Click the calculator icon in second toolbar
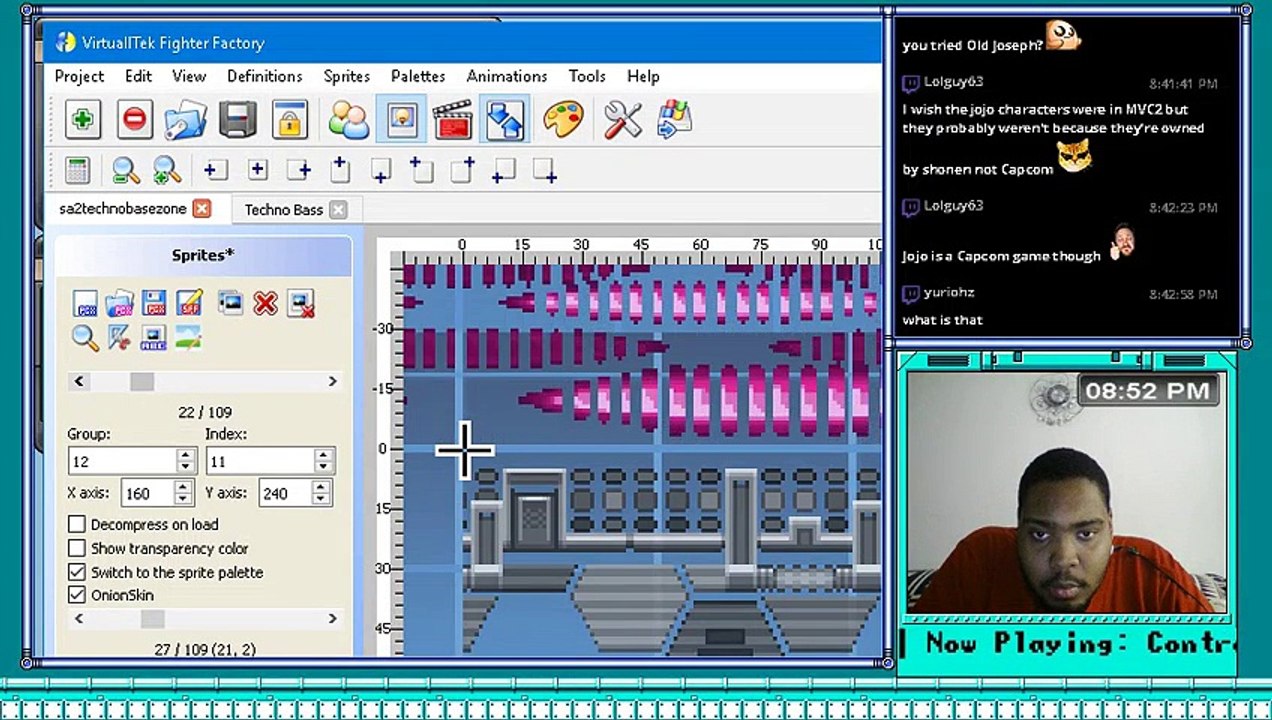1272x720 pixels. 78,170
